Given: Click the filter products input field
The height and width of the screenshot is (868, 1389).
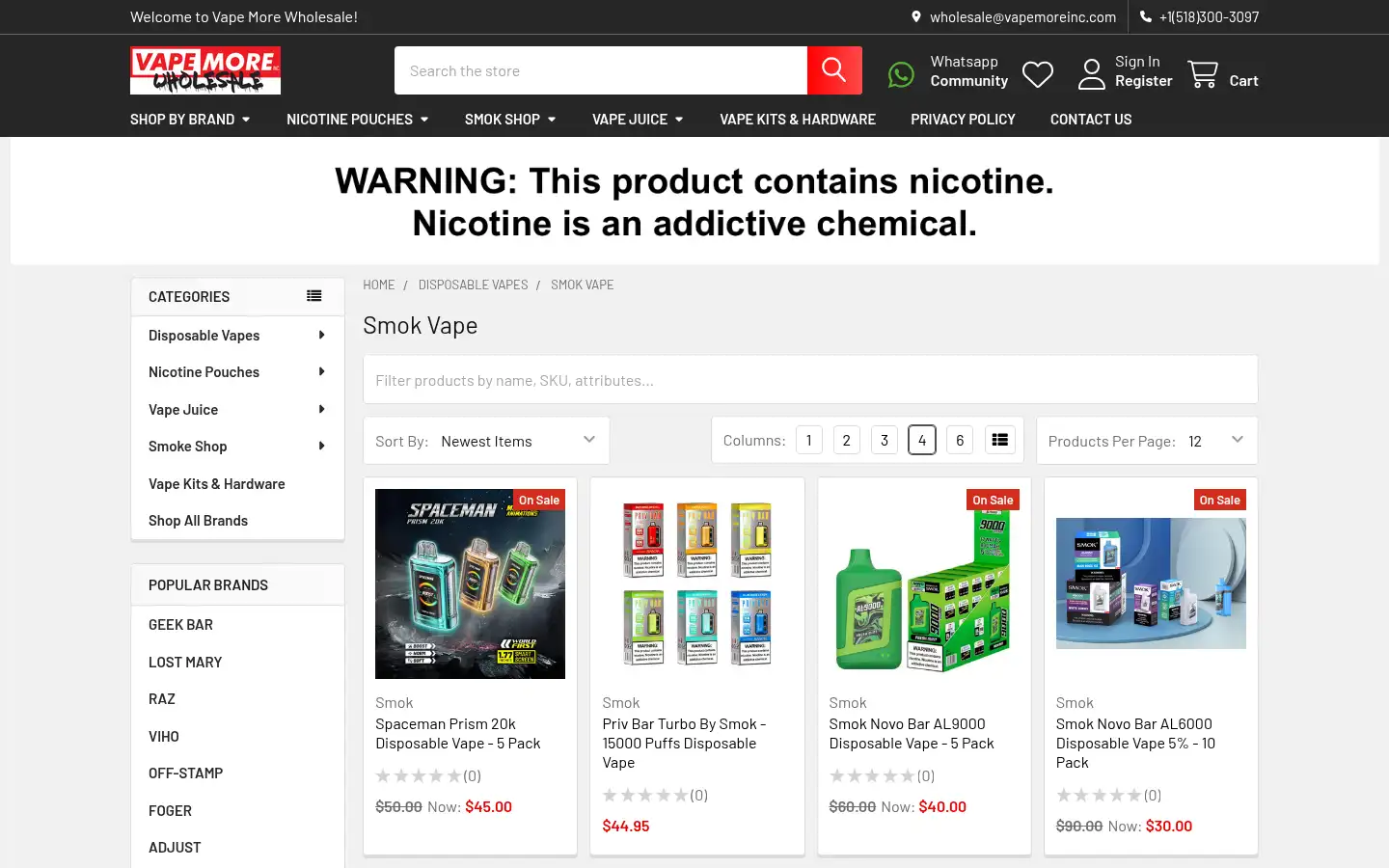Looking at the screenshot, I should pos(810,380).
